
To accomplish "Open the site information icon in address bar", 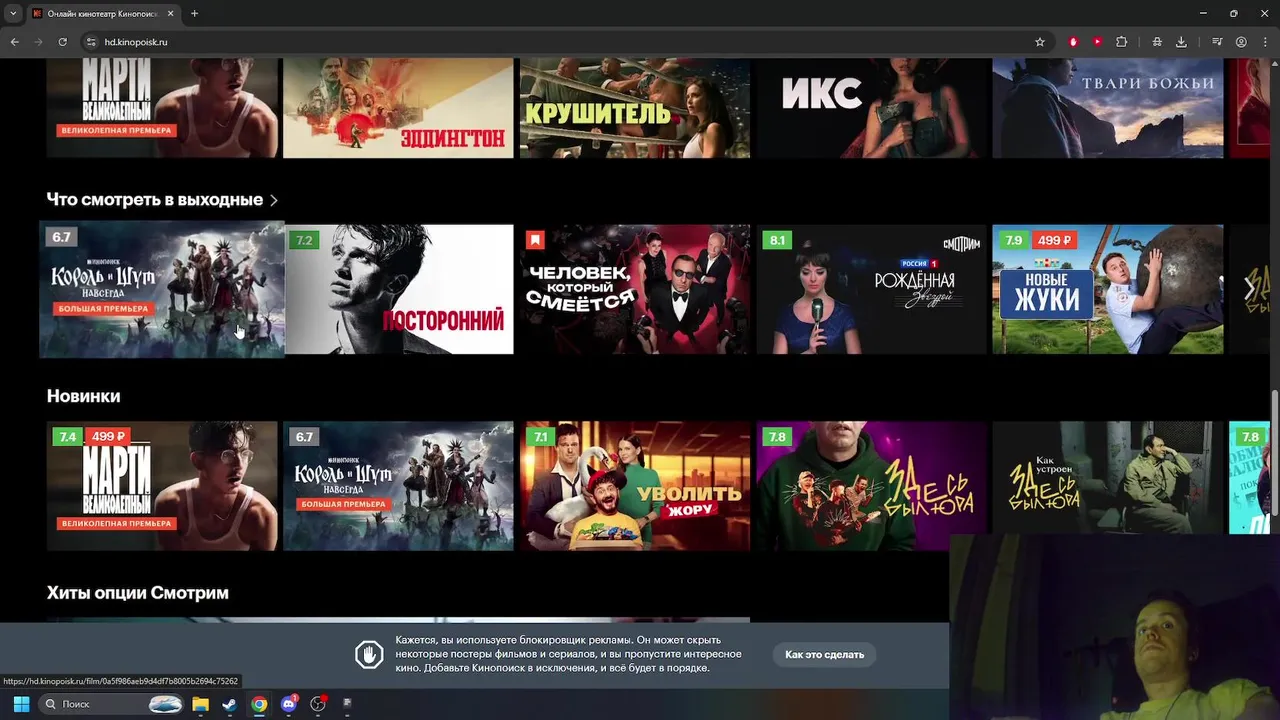I will tap(91, 42).
